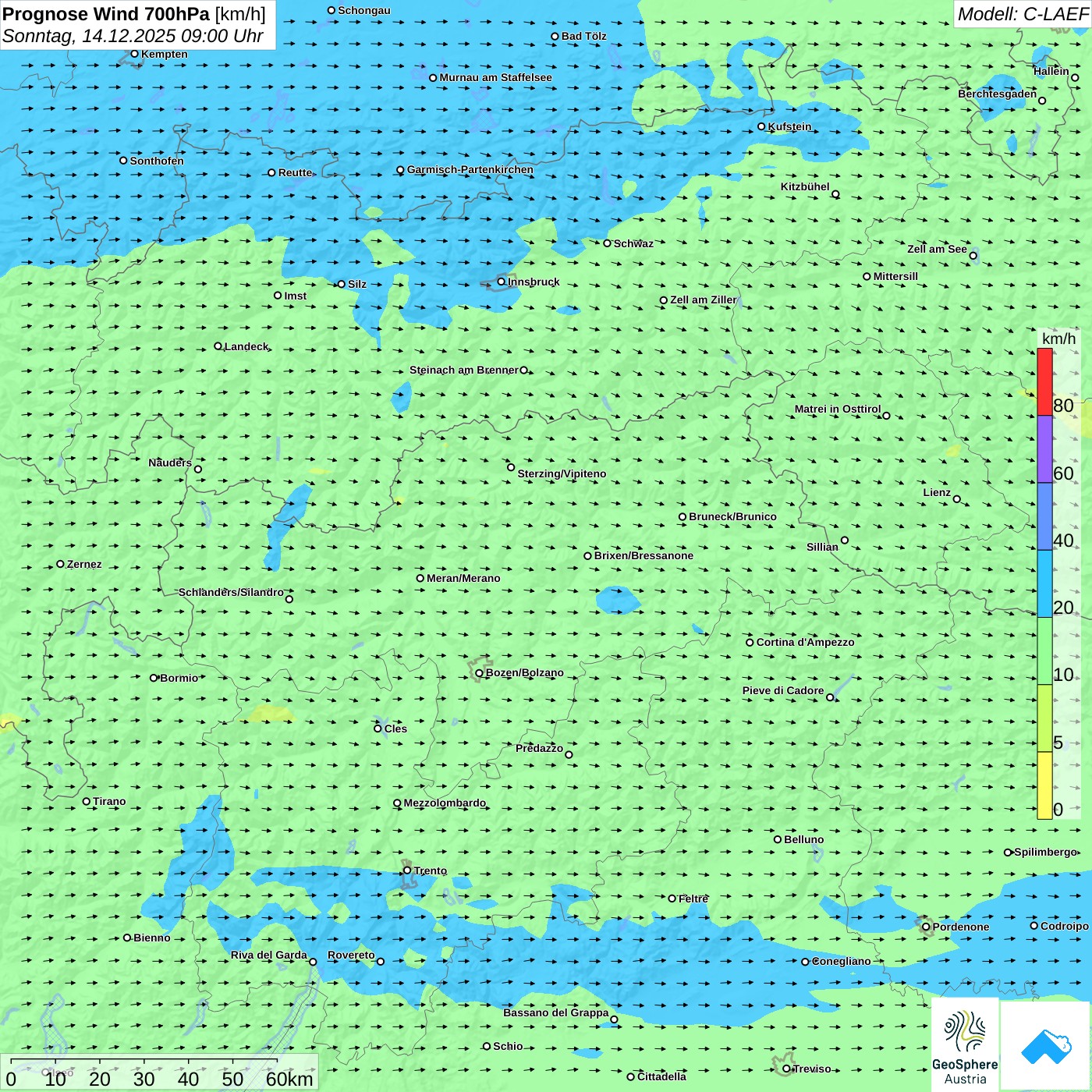Click the purple 60 km/h legend segment
The width and height of the screenshot is (1092, 1092).
[x=1044, y=448]
